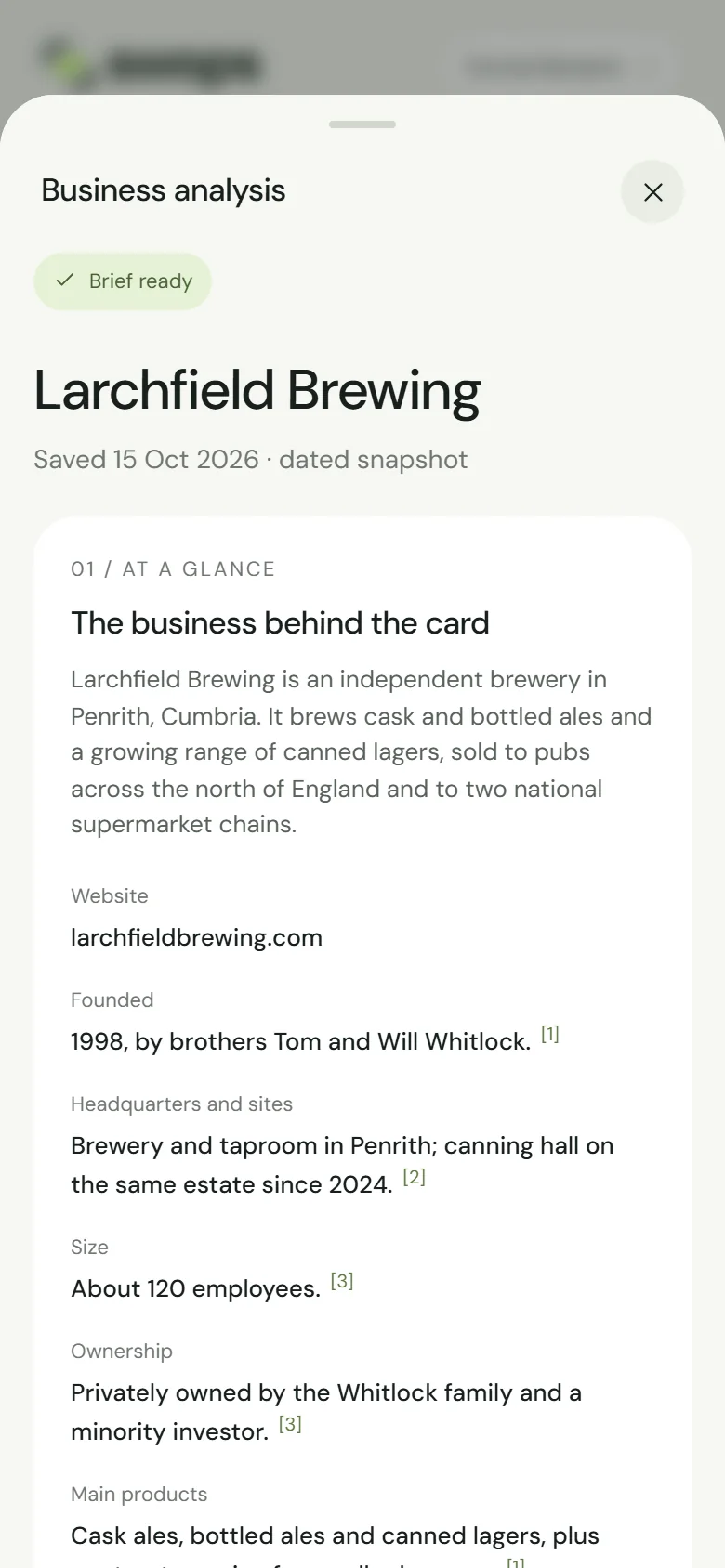Open citation [1] beside Founded details
The image size is (725, 1568).
point(550,1034)
